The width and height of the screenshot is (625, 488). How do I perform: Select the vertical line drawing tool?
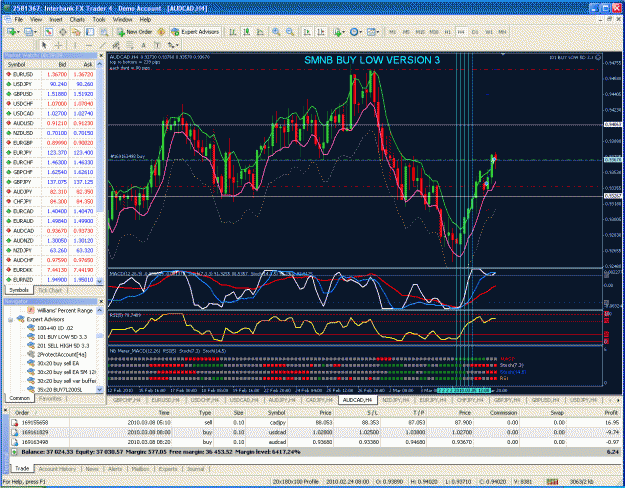(74, 45)
